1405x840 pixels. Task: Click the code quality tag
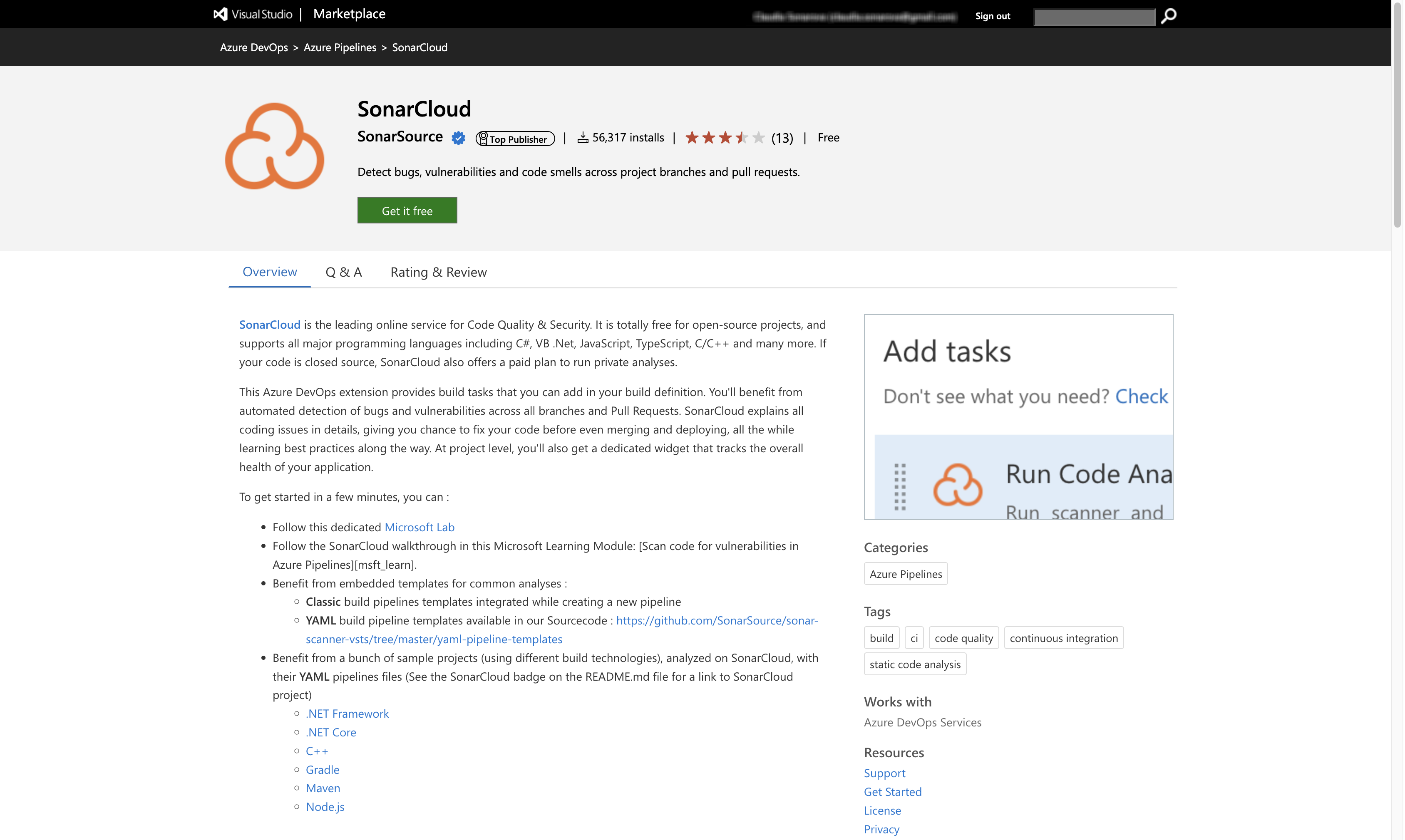point(964,638)
